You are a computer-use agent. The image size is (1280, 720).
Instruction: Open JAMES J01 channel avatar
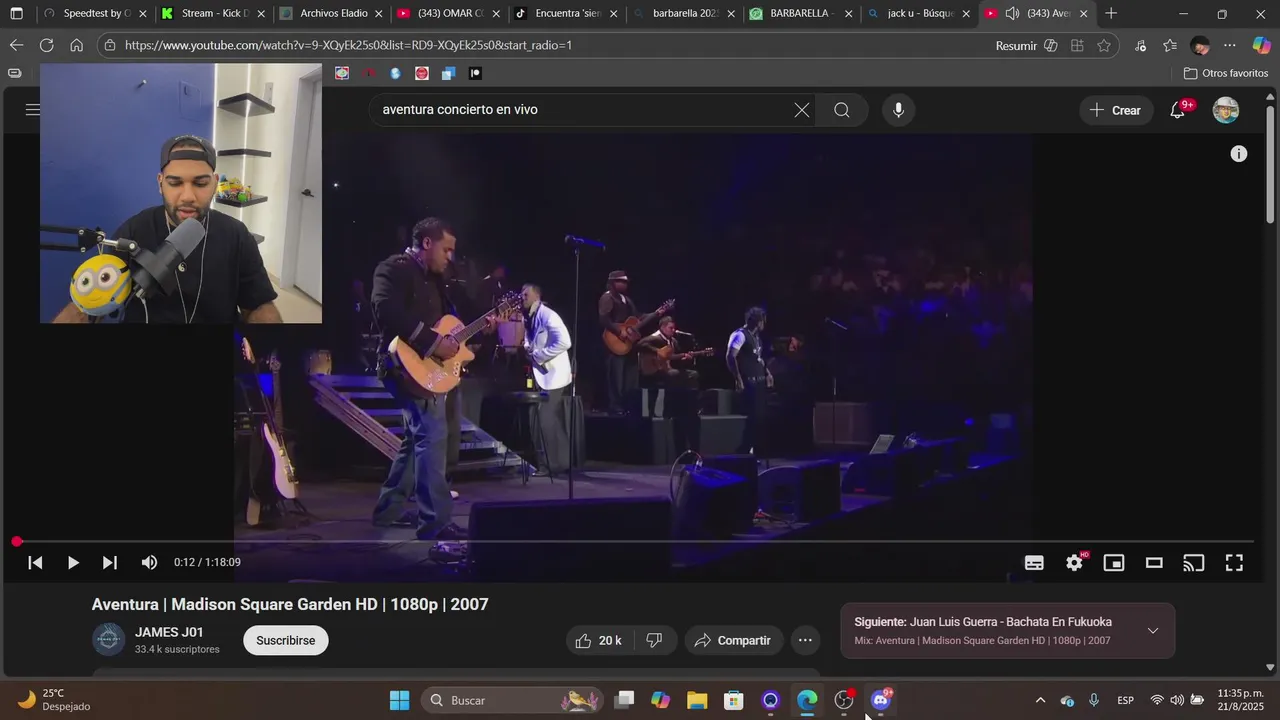(x=108, y=639)
